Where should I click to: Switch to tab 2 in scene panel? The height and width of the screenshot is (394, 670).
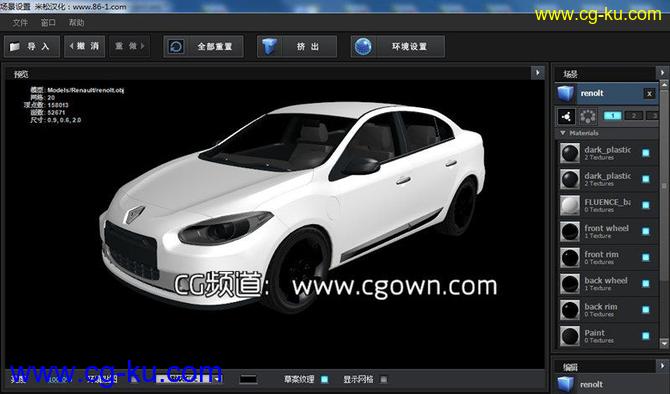pos(633,116)
